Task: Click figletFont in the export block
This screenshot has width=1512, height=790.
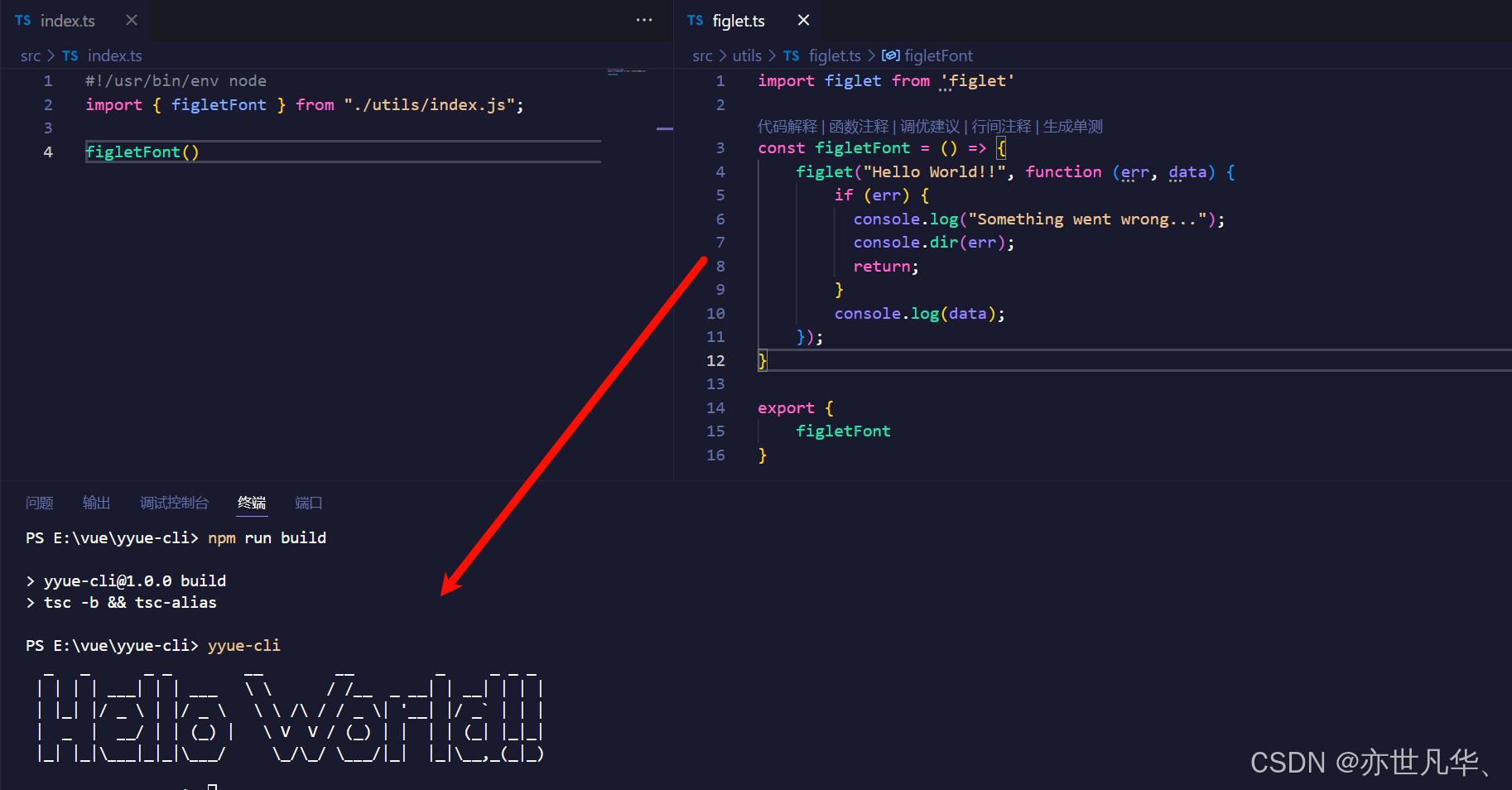Action: click(x=844, y=431)
